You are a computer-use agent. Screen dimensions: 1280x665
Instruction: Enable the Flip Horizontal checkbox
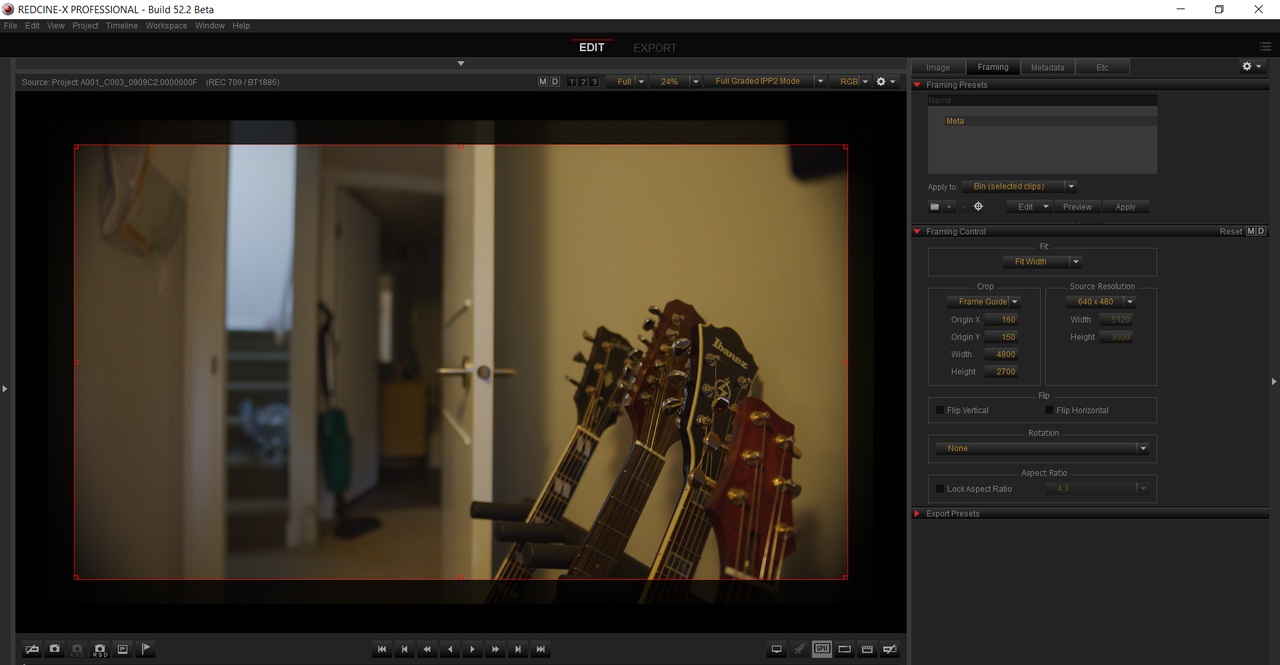1049,410
